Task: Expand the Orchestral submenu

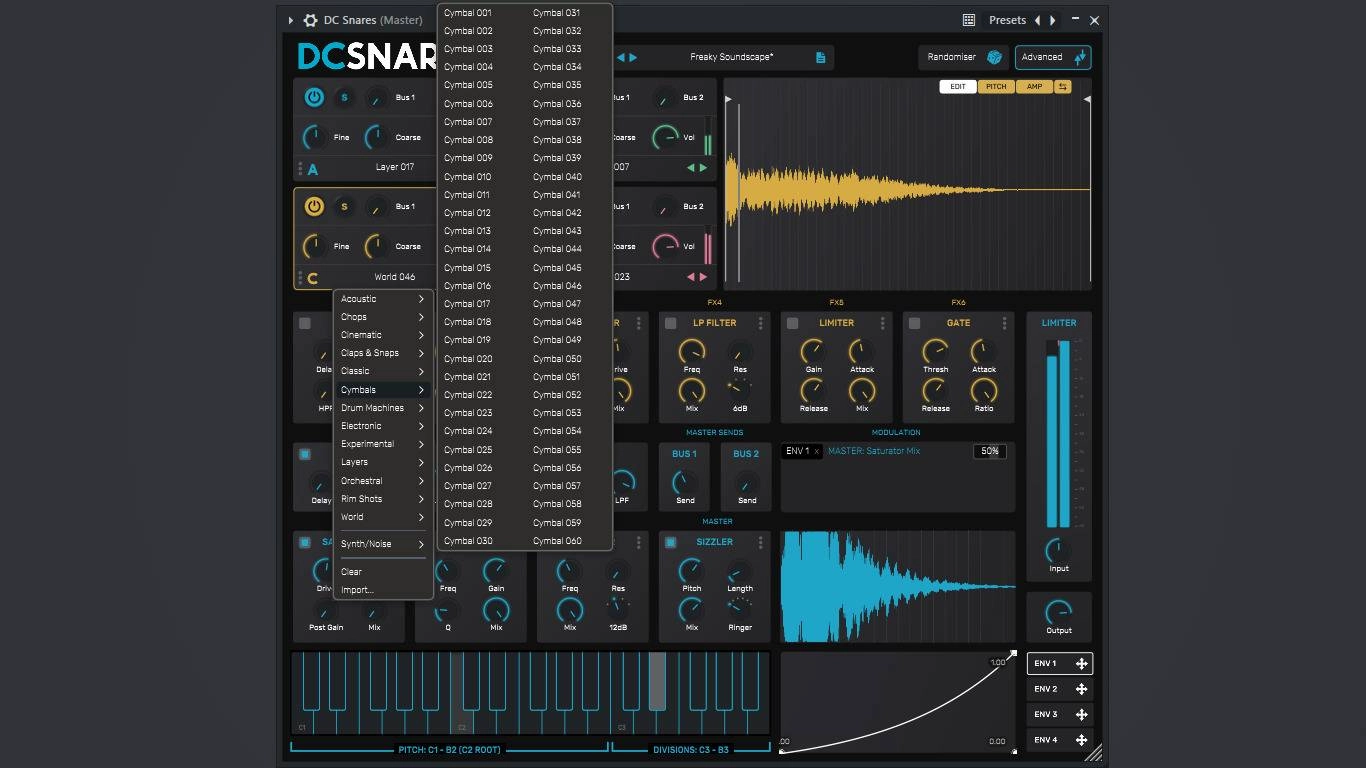Action: (x=383, y=481)
